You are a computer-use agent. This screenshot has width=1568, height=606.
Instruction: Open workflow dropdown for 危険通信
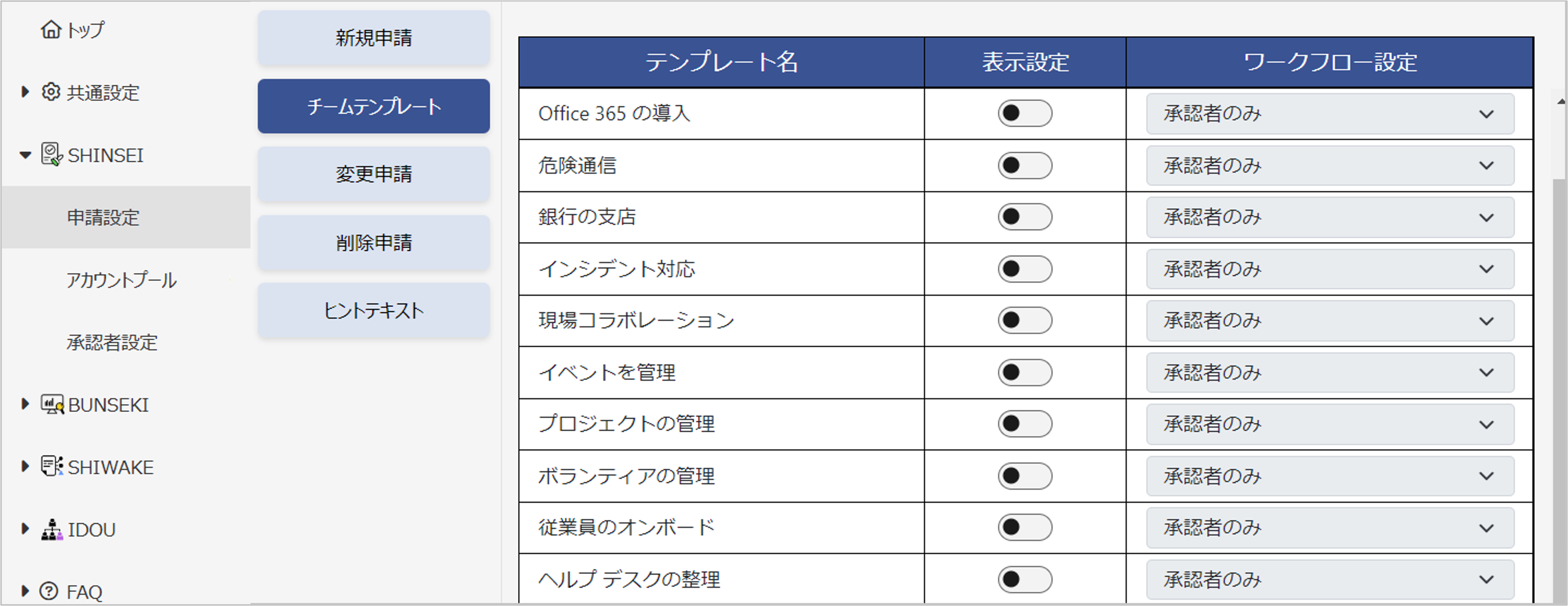point(1329,165)
